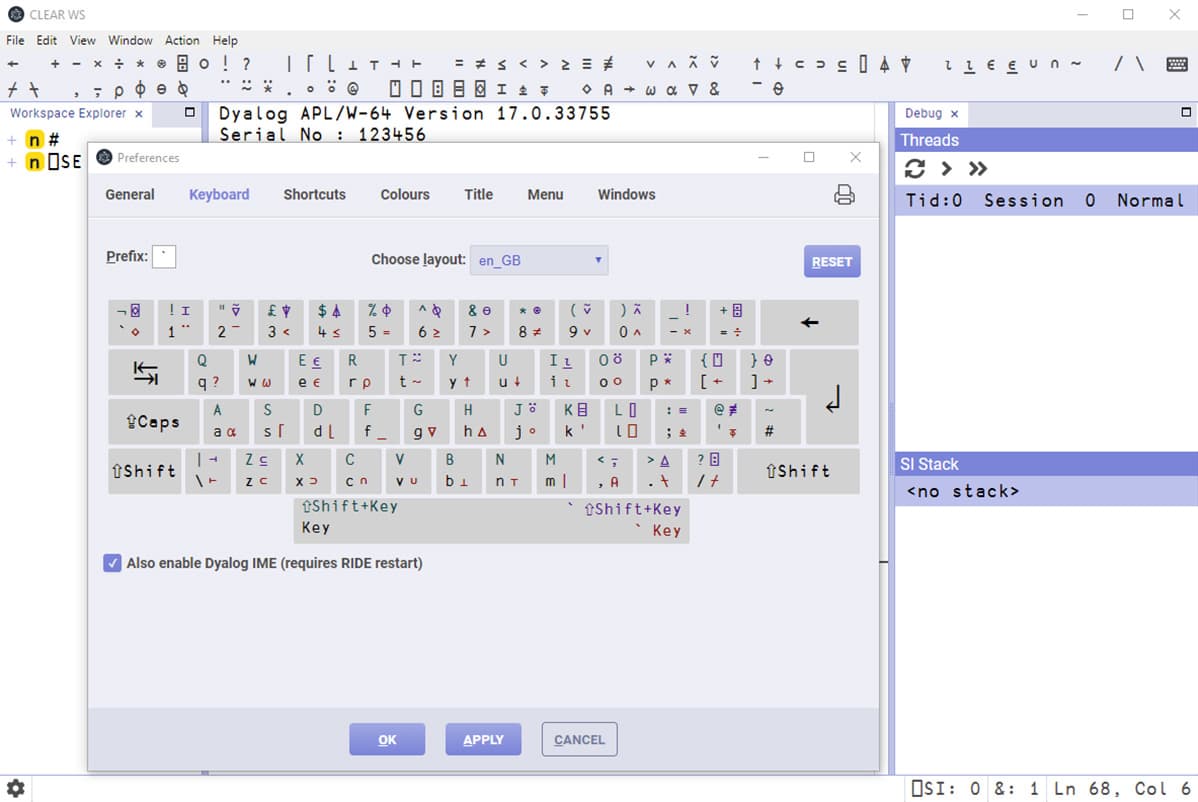
Task: Close the Workspace Explorer tab
Action: coord(138,114)
